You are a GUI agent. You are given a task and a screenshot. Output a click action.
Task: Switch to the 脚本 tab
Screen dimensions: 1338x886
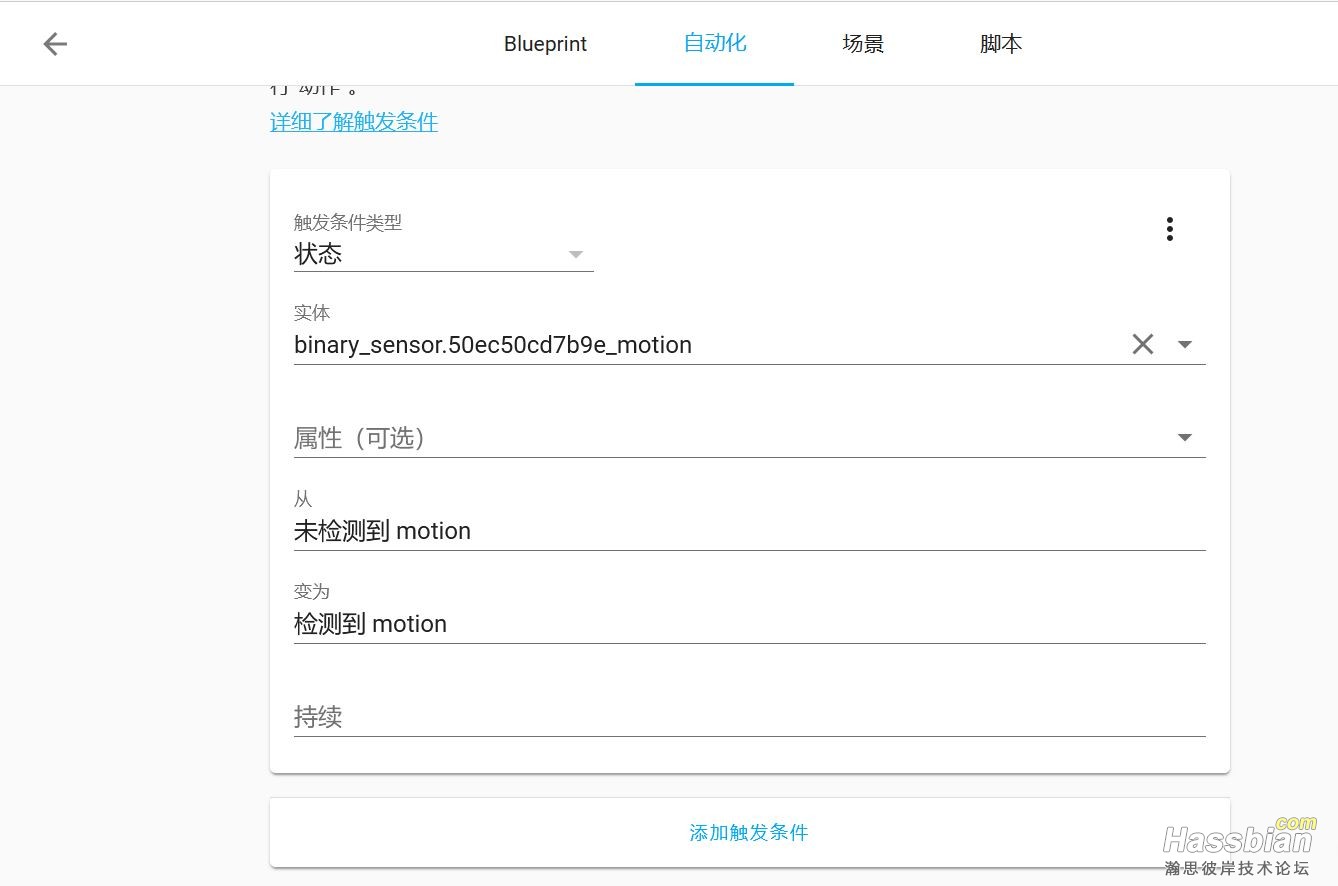pos(1000,44)
